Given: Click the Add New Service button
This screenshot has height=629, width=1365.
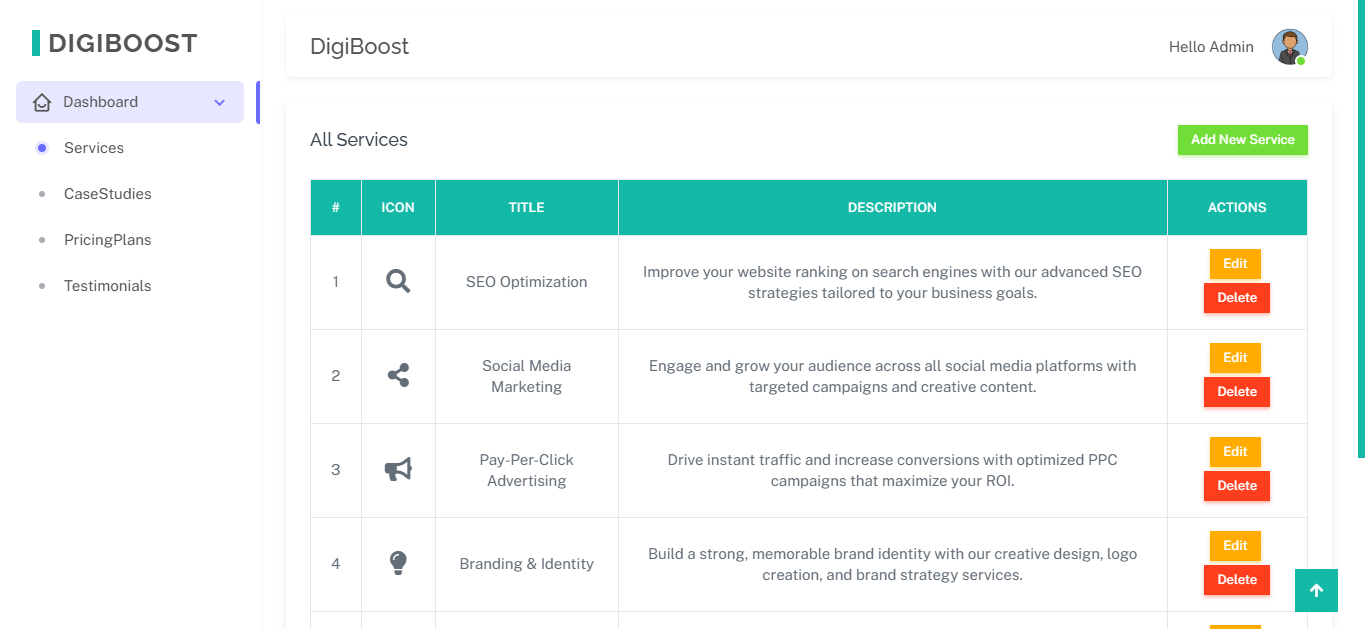Looking at the screenshot, I should pyautogui.click(x=1242, y=140).
